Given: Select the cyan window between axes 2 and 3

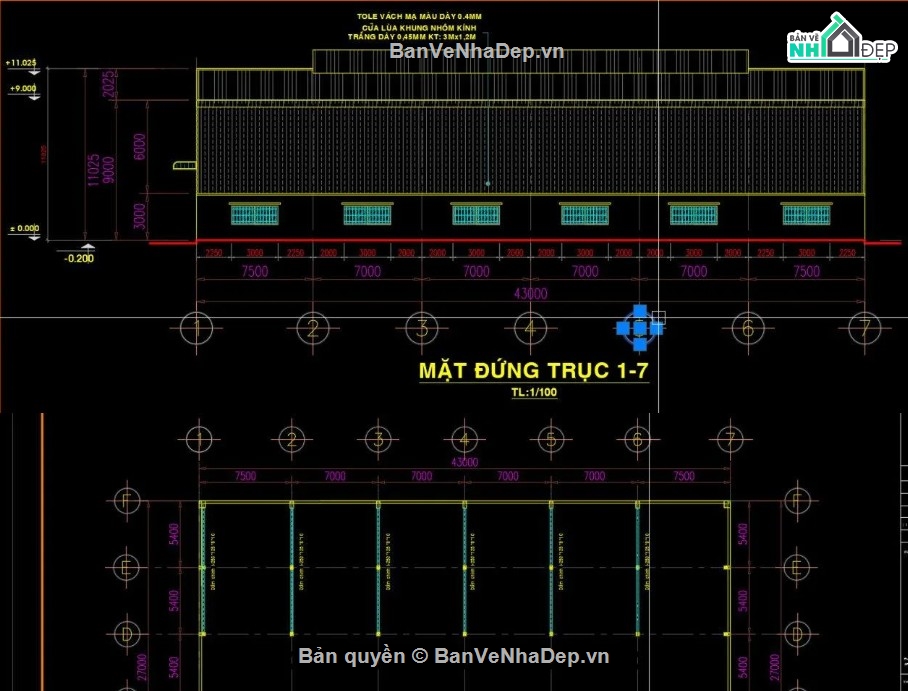Looking at the screenshot, I should pyautogui.click(x=367, y=214).
